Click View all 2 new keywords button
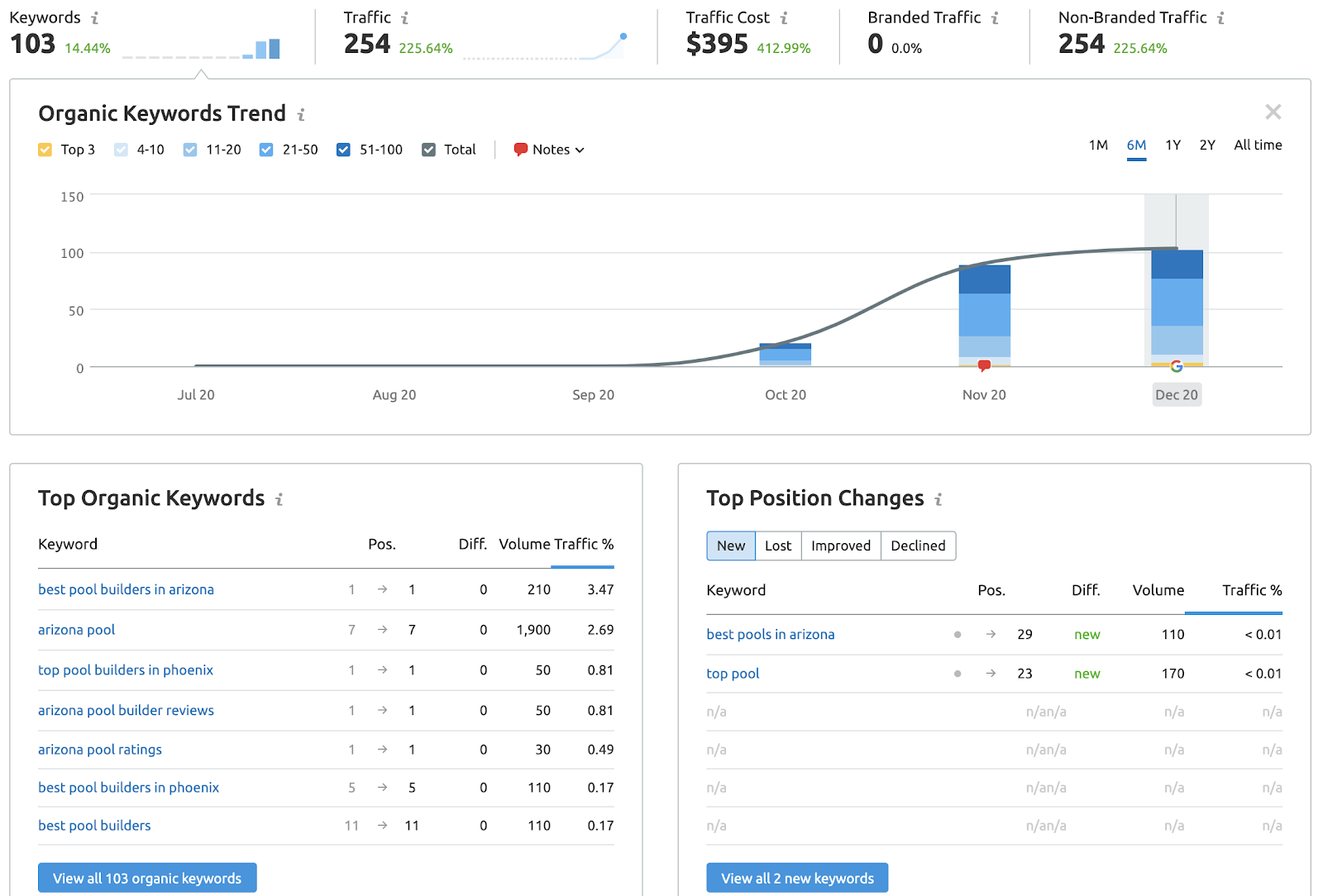Viewport: 1323px width, 896px height. click(797, 878)
